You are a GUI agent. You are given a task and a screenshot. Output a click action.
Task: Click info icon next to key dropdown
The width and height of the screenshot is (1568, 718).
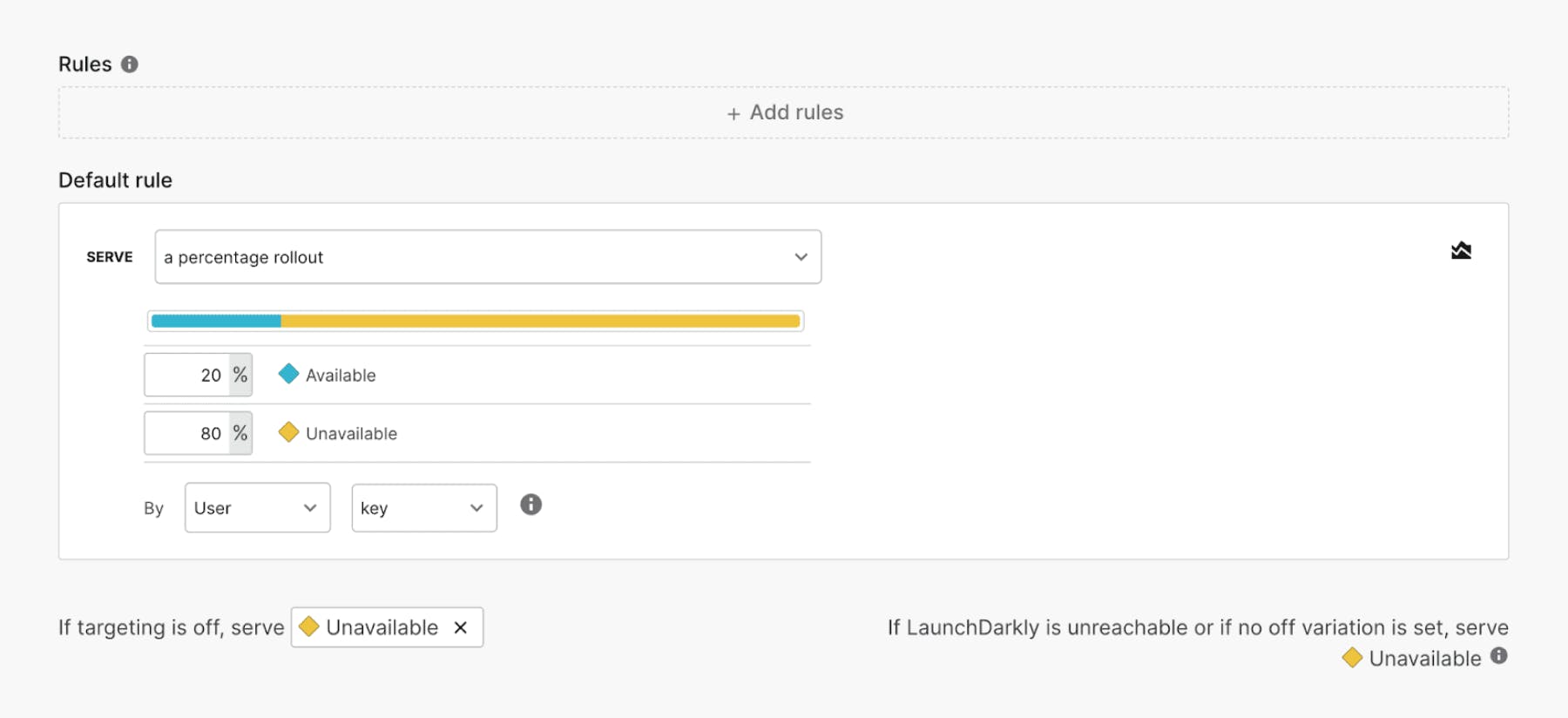click(x=531, y=505)
